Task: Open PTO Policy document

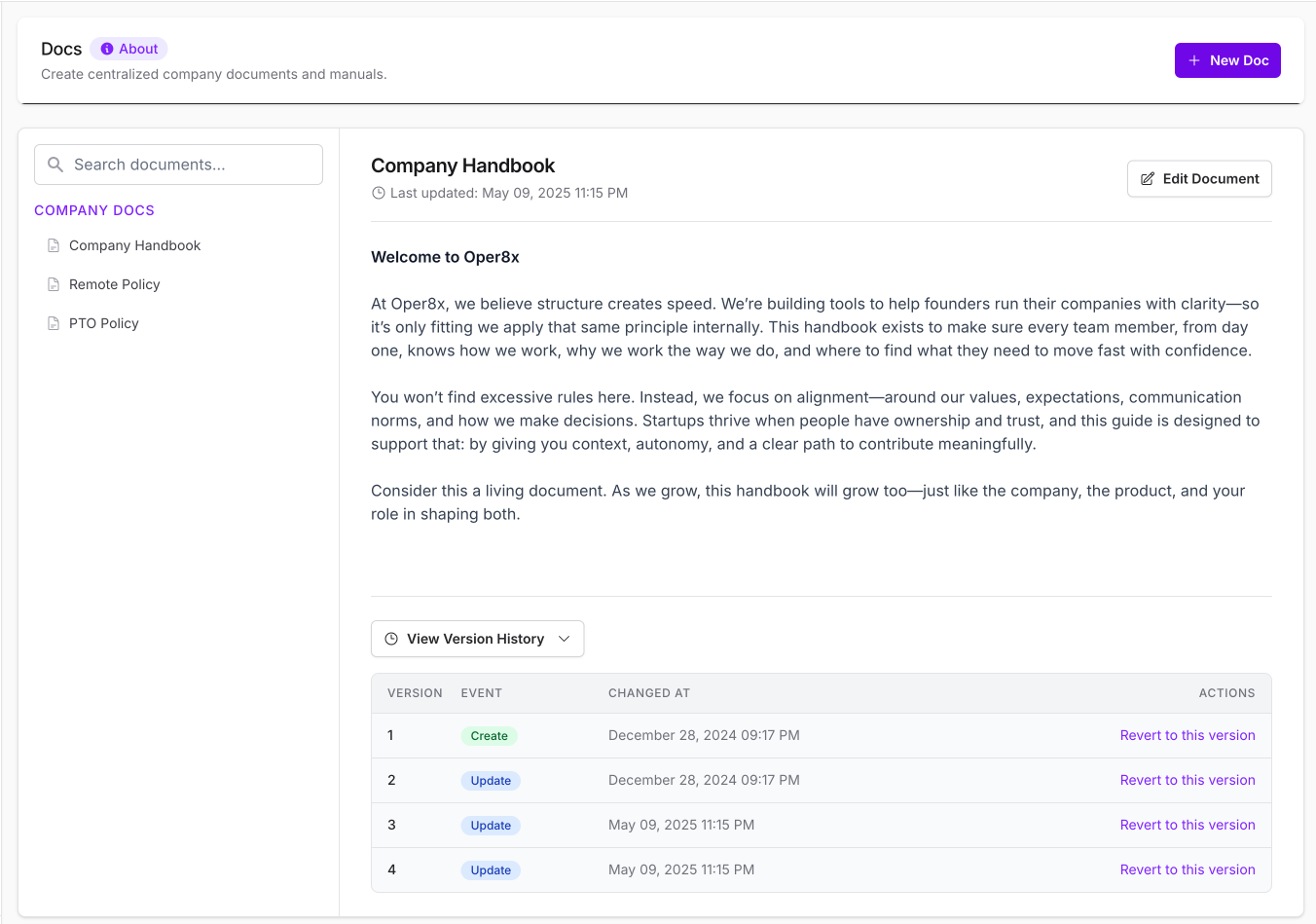Action: tap(103, 323)
